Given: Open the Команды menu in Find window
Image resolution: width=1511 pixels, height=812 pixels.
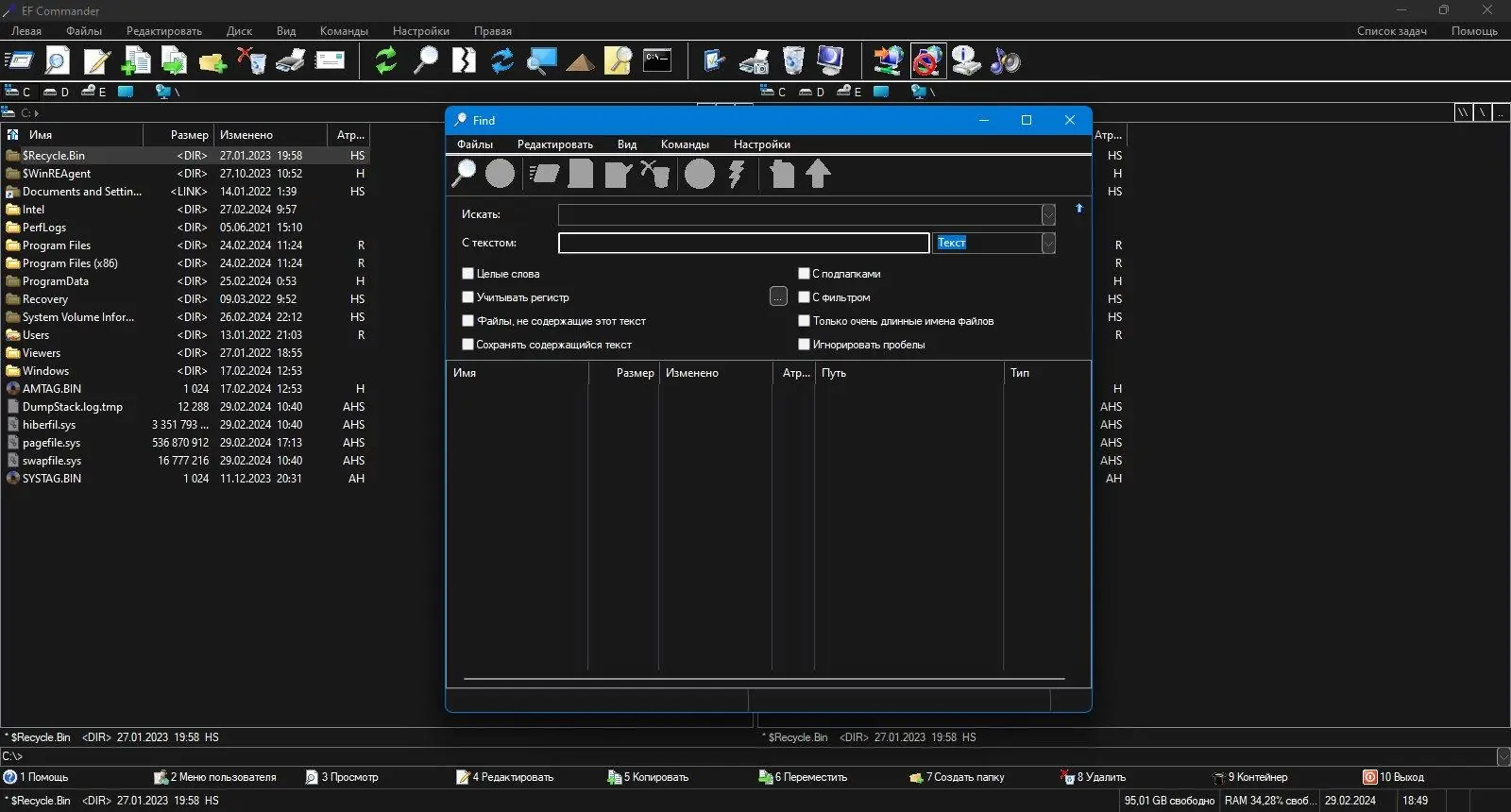Looking at the screenshot, I should [685, 144].
